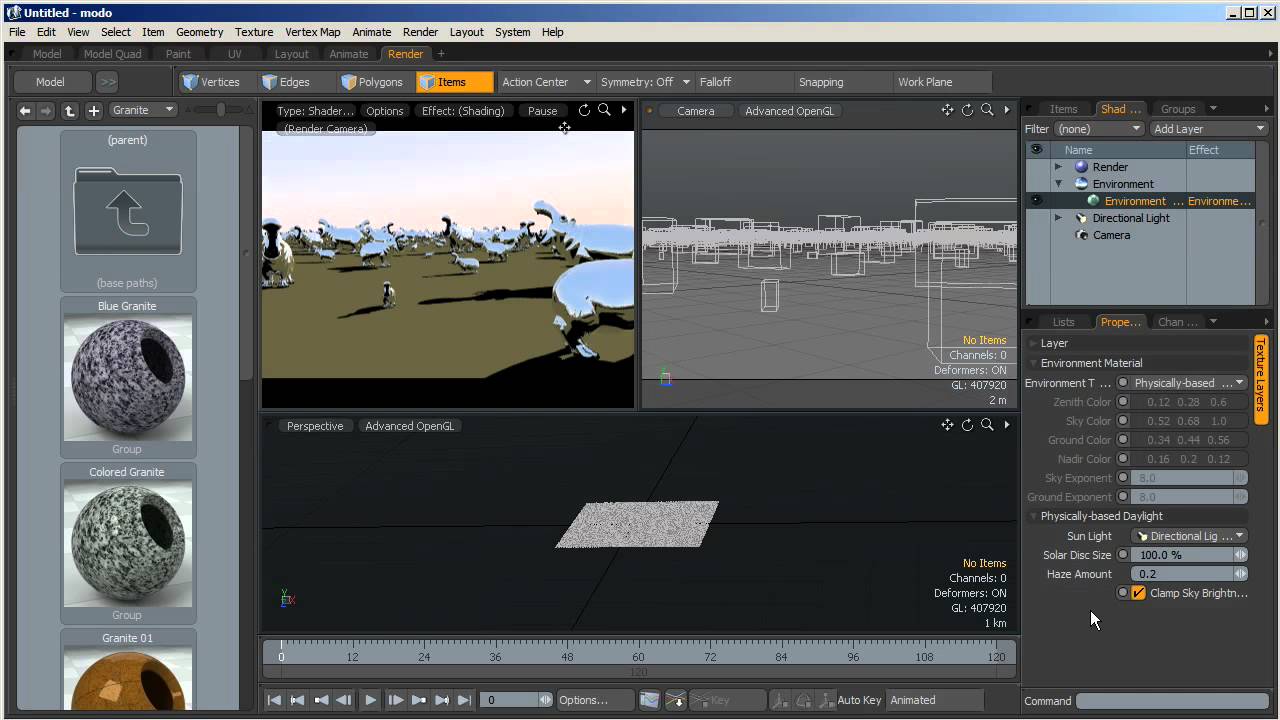Click the eye column header in shader tree
Screen dimensions: 1280x720
tap(1036, 150)
